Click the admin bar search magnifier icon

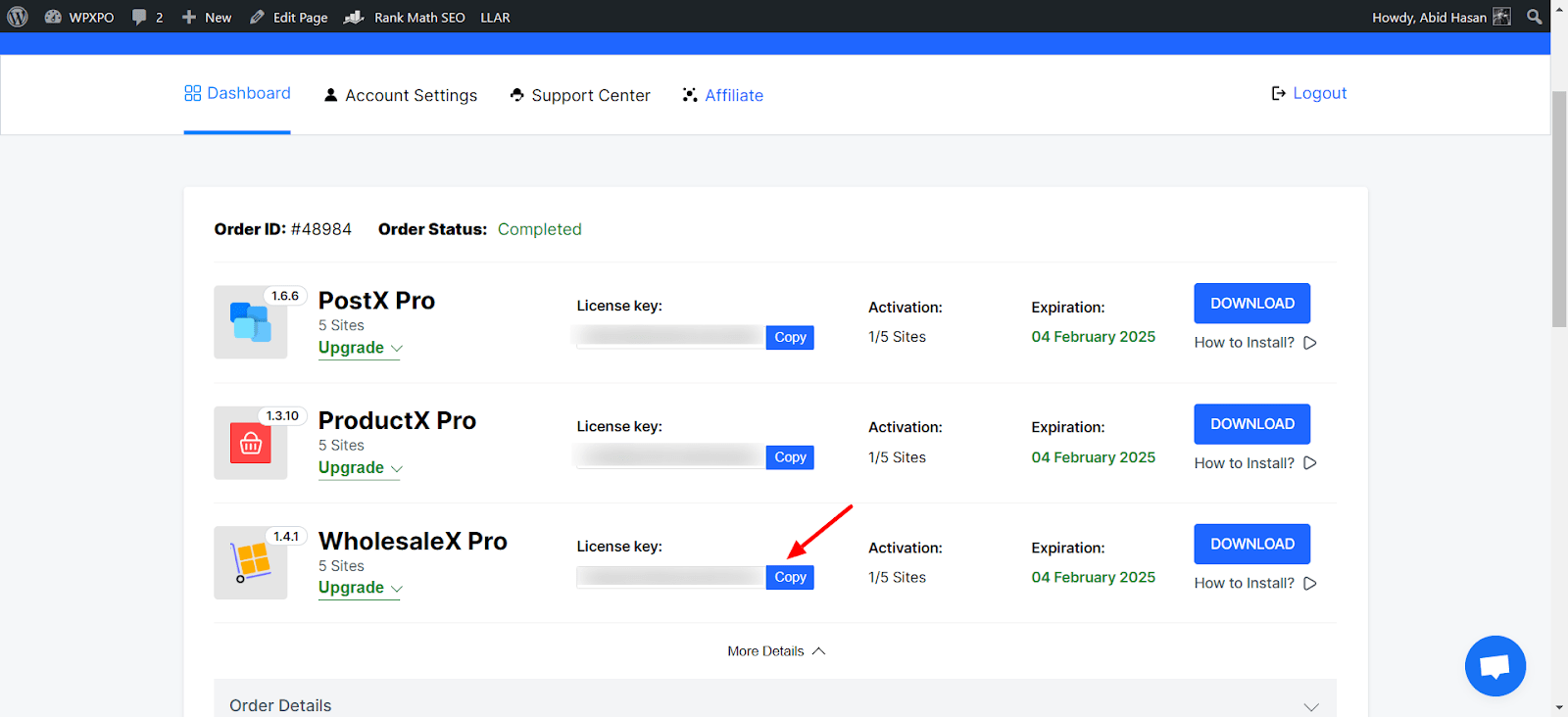tap(1535, 17)
